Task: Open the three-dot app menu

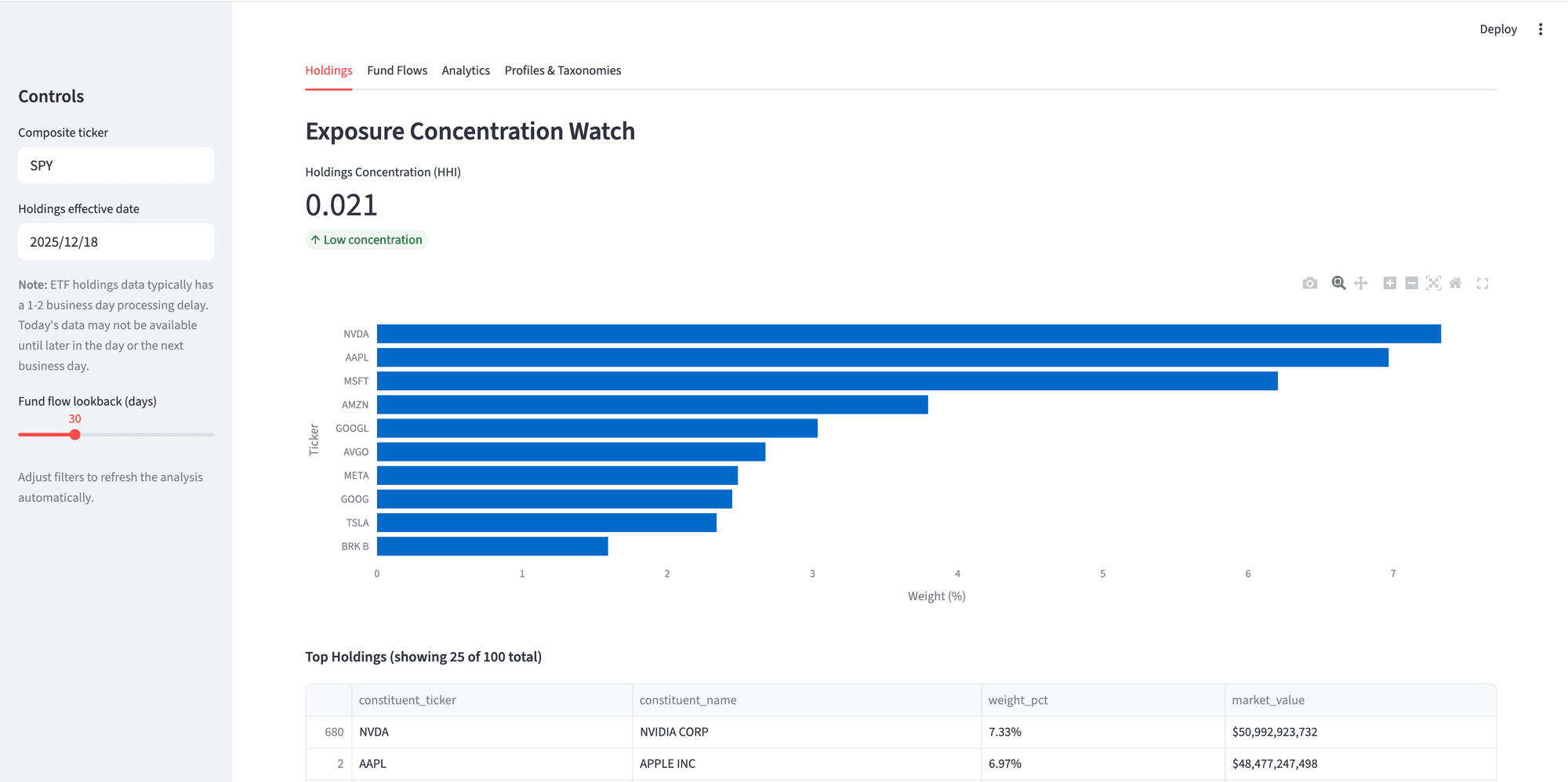Action: click(1541, 29)
